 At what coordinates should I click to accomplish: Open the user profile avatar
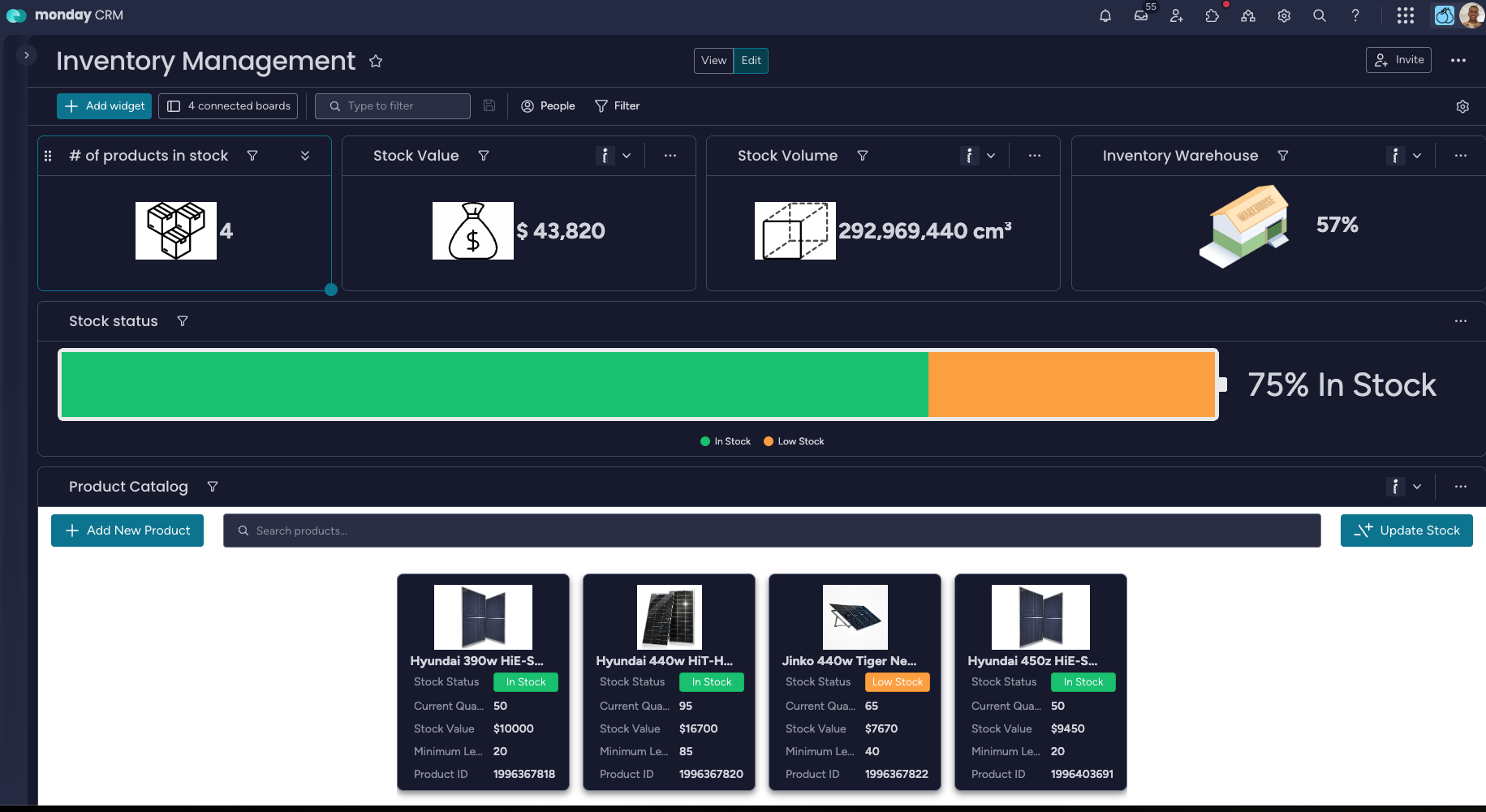tap(1471, 15)
